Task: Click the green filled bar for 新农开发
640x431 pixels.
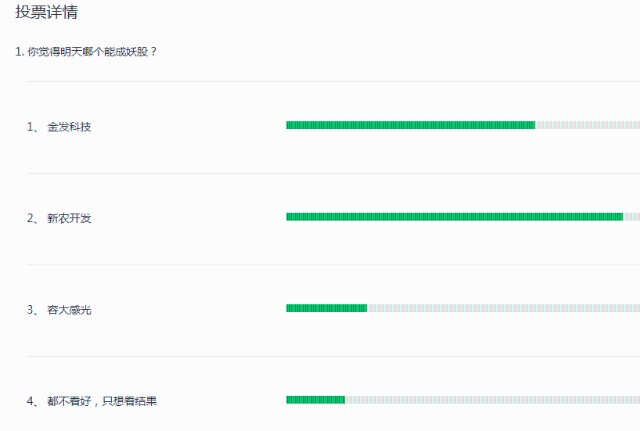Action: pos(454,216)
